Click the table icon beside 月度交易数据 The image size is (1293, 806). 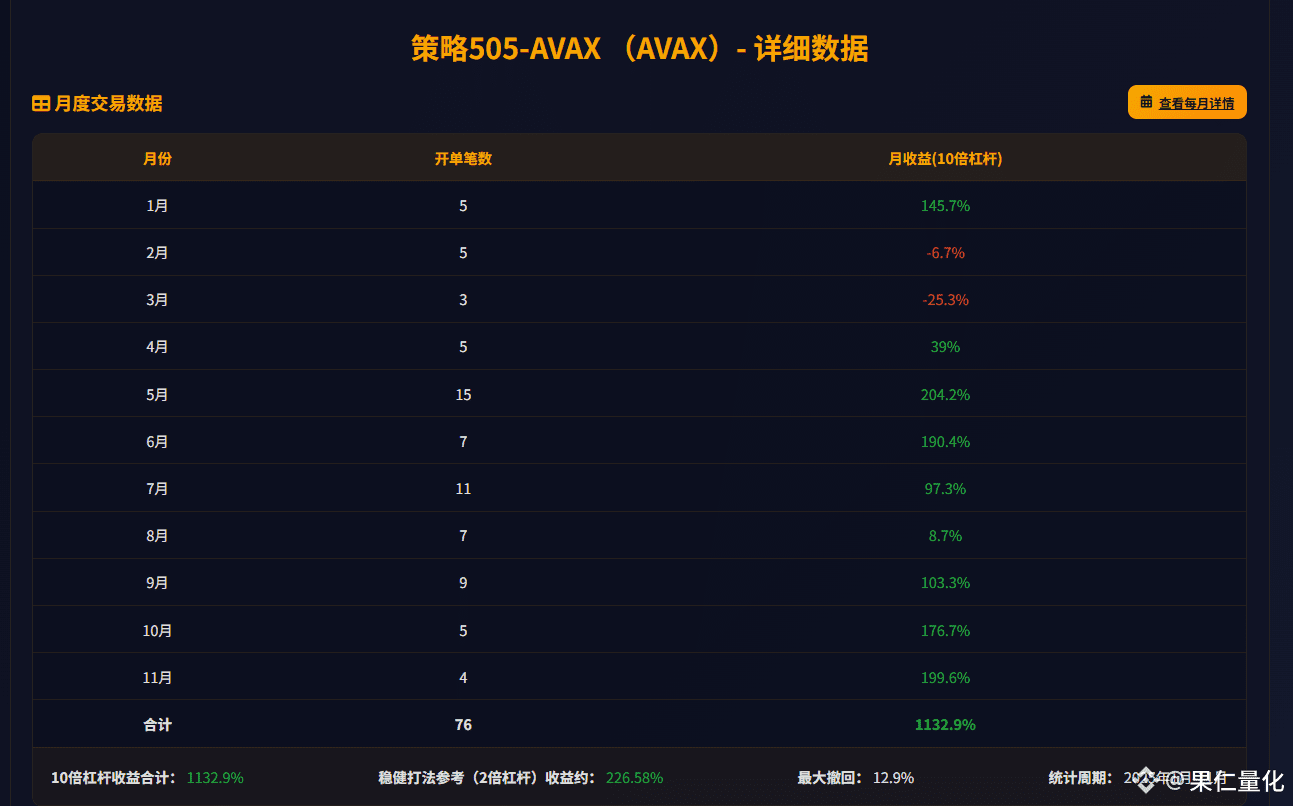click(x=41, y=104)
